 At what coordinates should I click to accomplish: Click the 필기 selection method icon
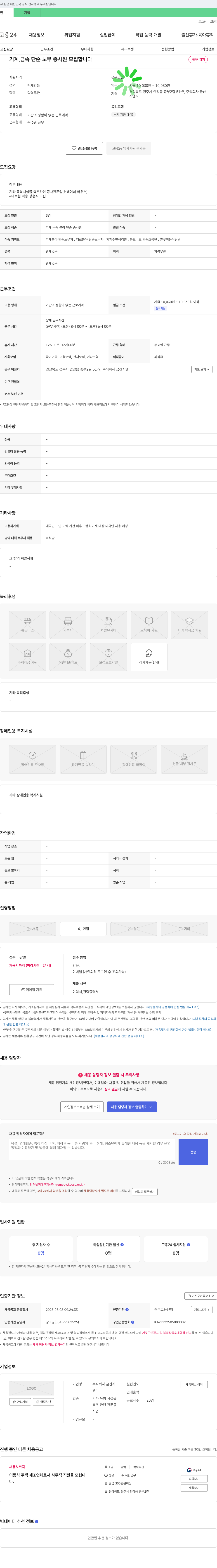134,929
